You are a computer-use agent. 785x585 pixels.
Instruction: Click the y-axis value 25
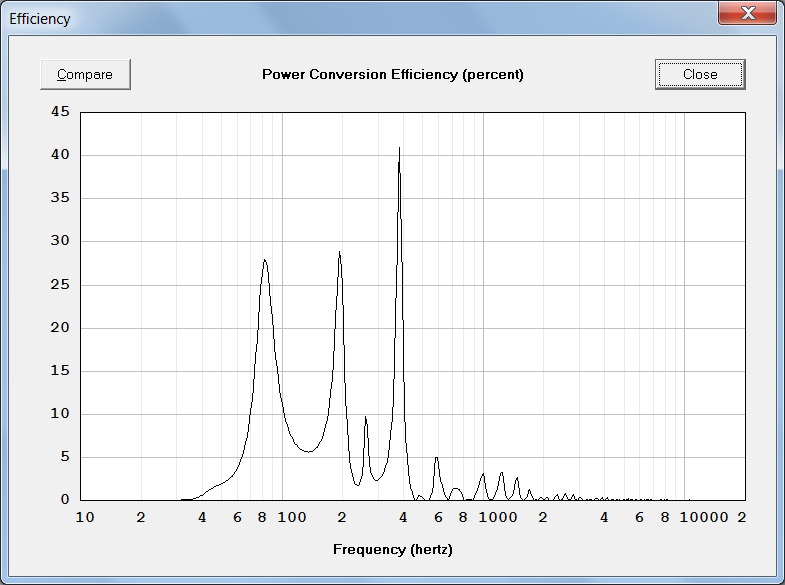(60, 284)
